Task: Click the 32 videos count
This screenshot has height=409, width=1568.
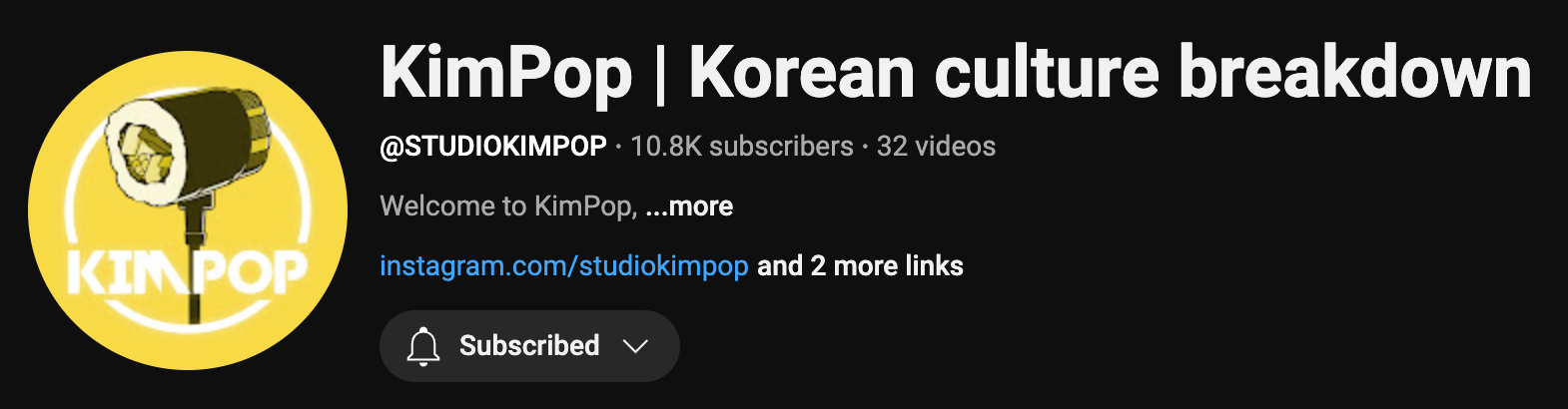Action: tap(936, 147)
